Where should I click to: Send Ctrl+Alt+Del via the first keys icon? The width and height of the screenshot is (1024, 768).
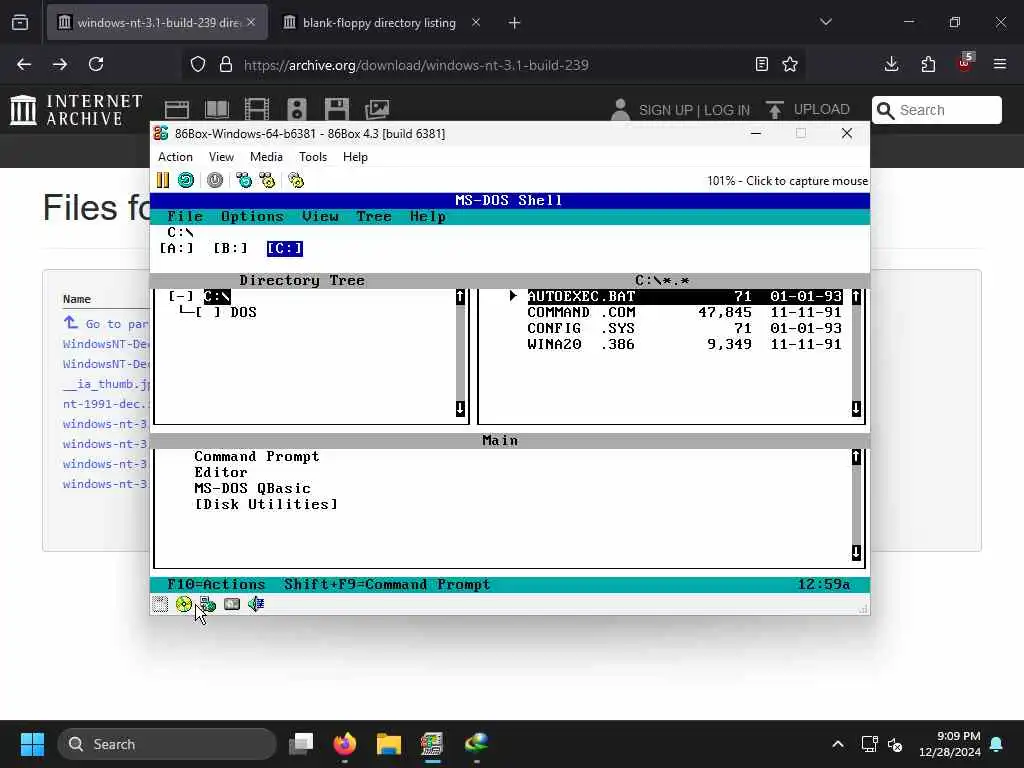click(244, 180)
